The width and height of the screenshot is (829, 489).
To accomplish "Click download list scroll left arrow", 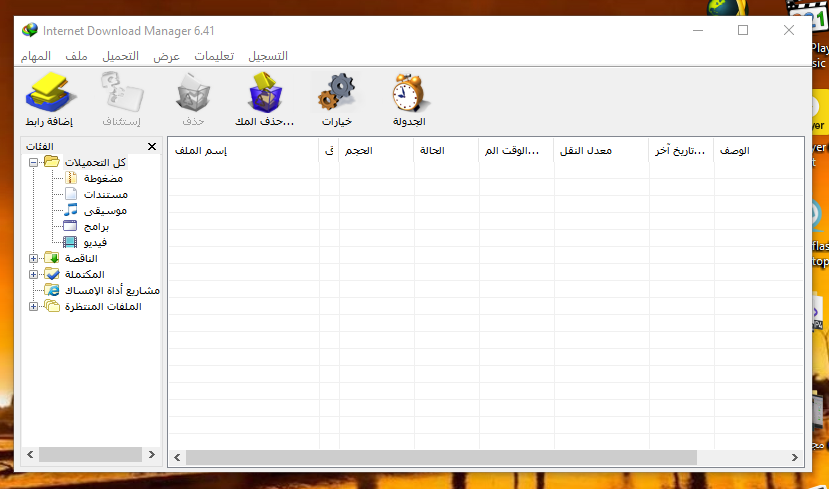I will pos(177,457).
